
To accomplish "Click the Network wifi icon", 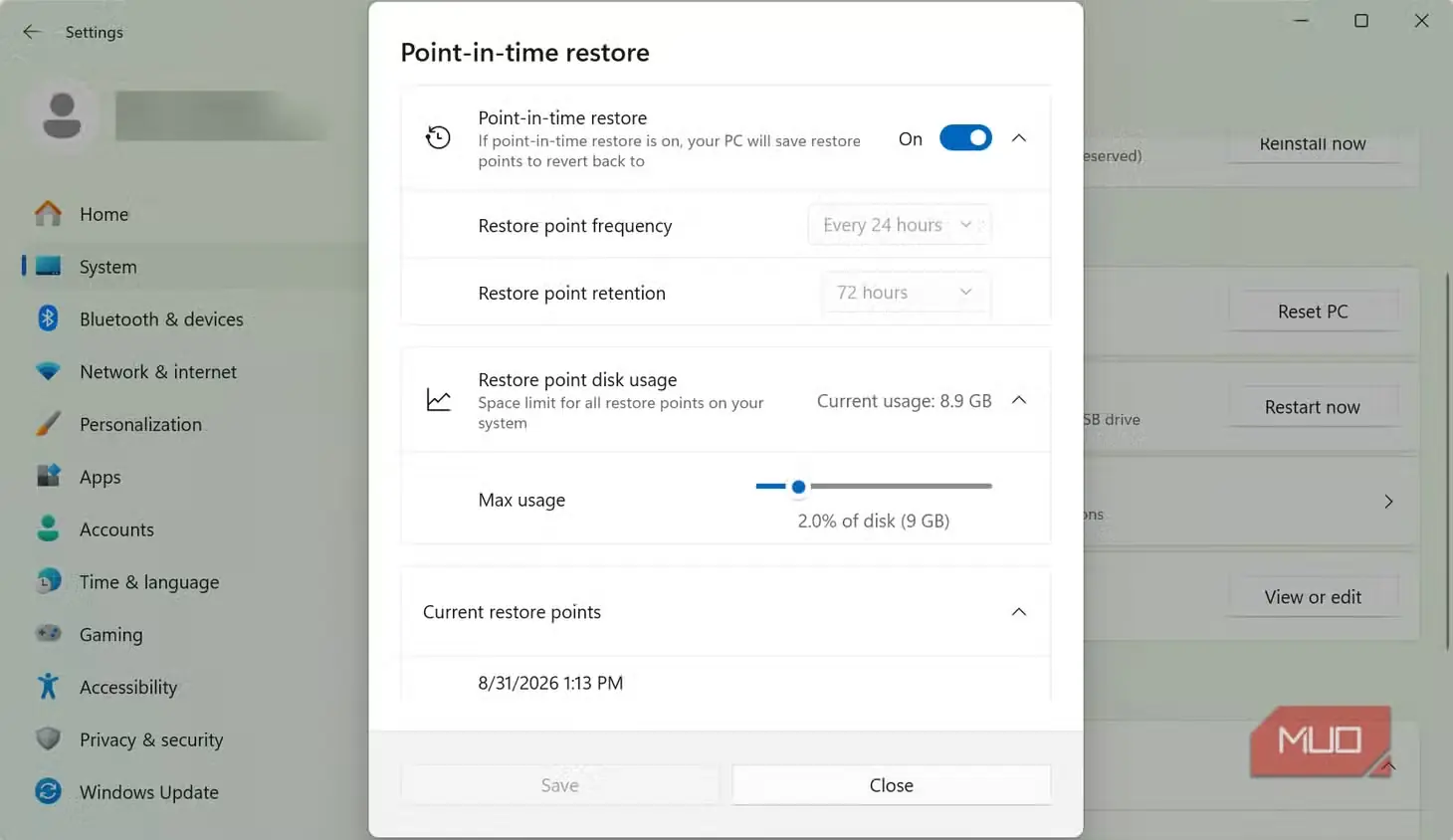I will pos(48,371).
